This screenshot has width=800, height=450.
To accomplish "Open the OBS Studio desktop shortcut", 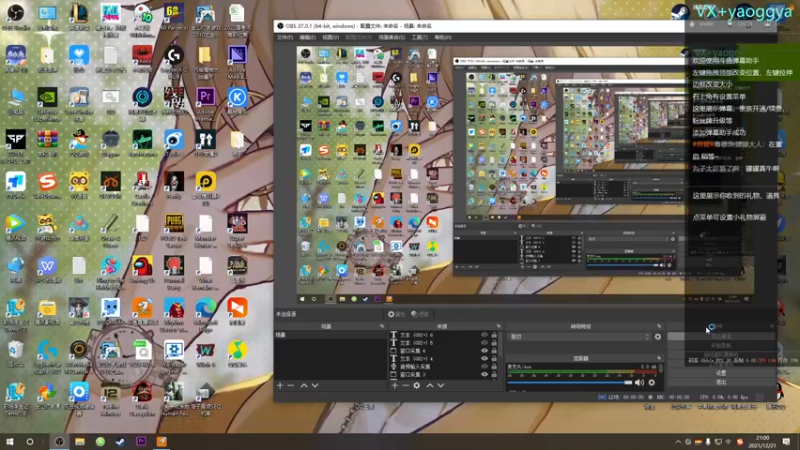I will [16, 16].
